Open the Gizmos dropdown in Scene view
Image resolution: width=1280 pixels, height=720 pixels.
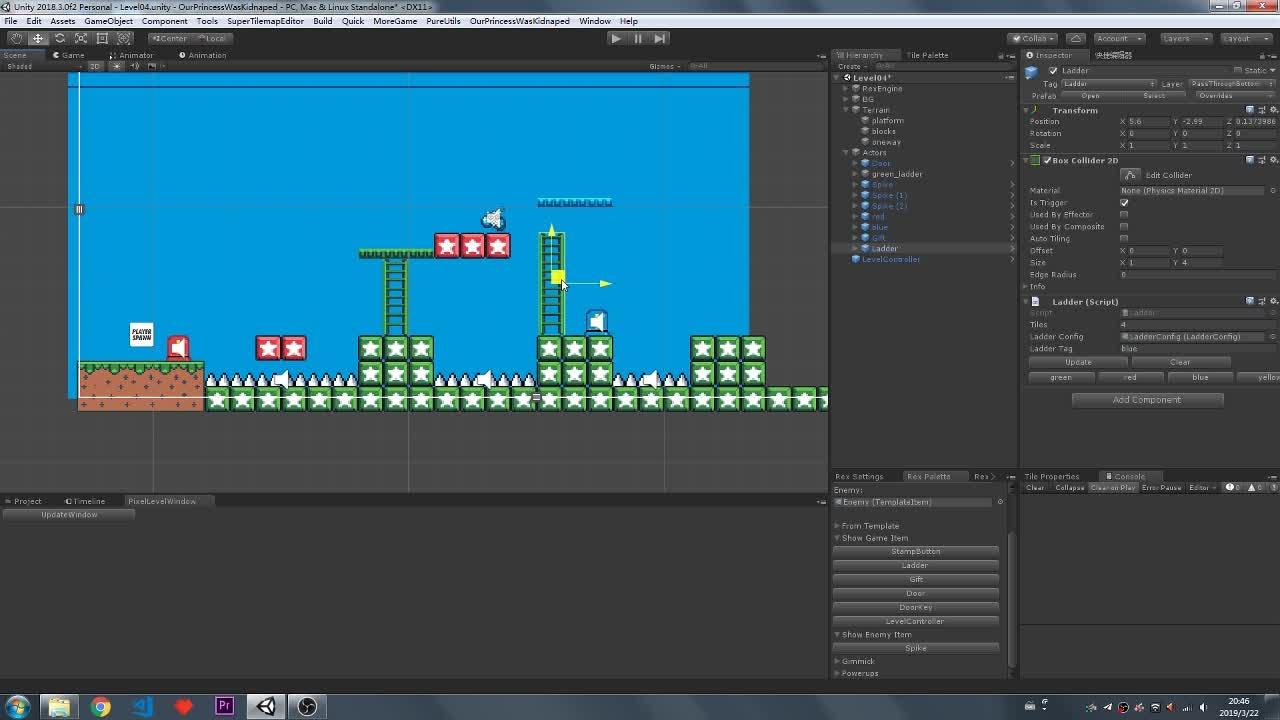click(666, 66)
